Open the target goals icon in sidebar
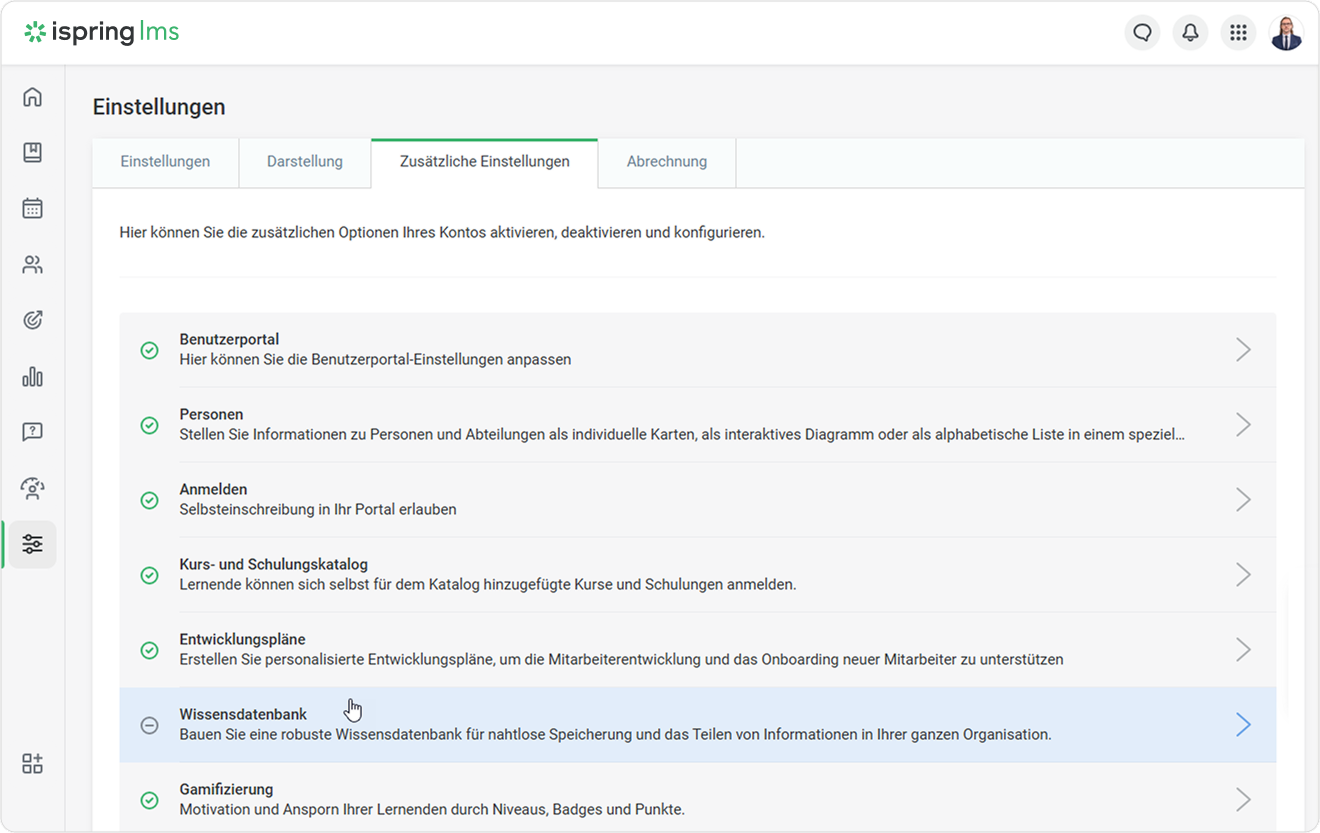 [x=33, y=321]
